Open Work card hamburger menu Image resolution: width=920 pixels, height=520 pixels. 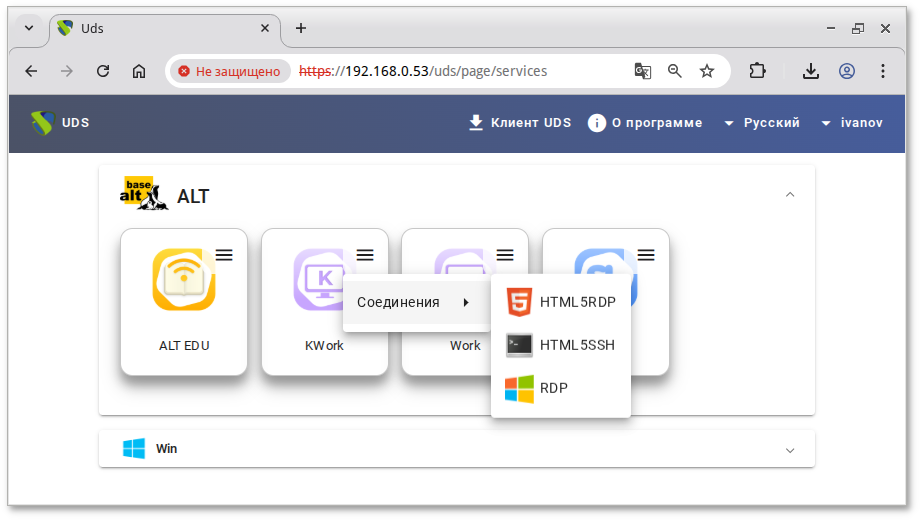pyautogui.click(x=505, y=255)
